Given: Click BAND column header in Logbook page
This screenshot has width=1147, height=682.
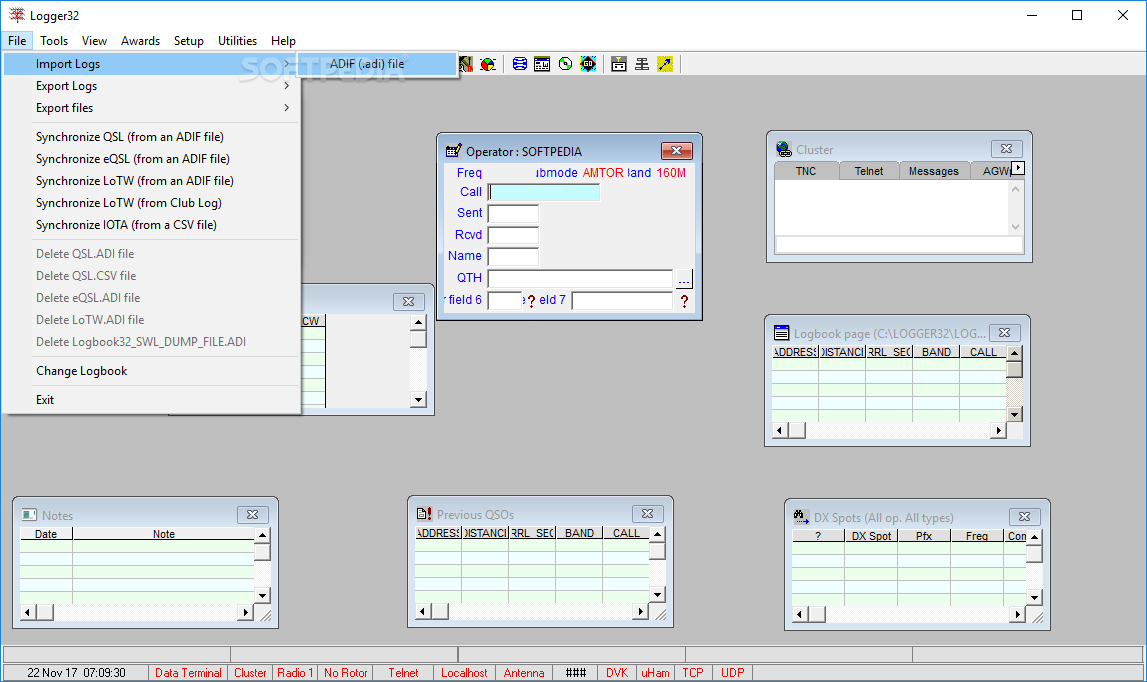Looking at the screenshot, I should (936, 352).
